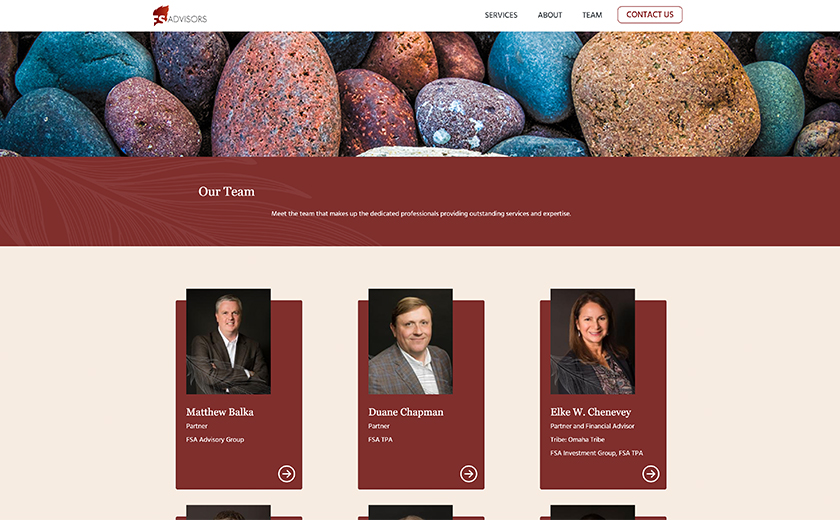The width and height of the screenshot is (840, 520).
Task: Open the Matthew Balka name link
Action: [220, 412]
